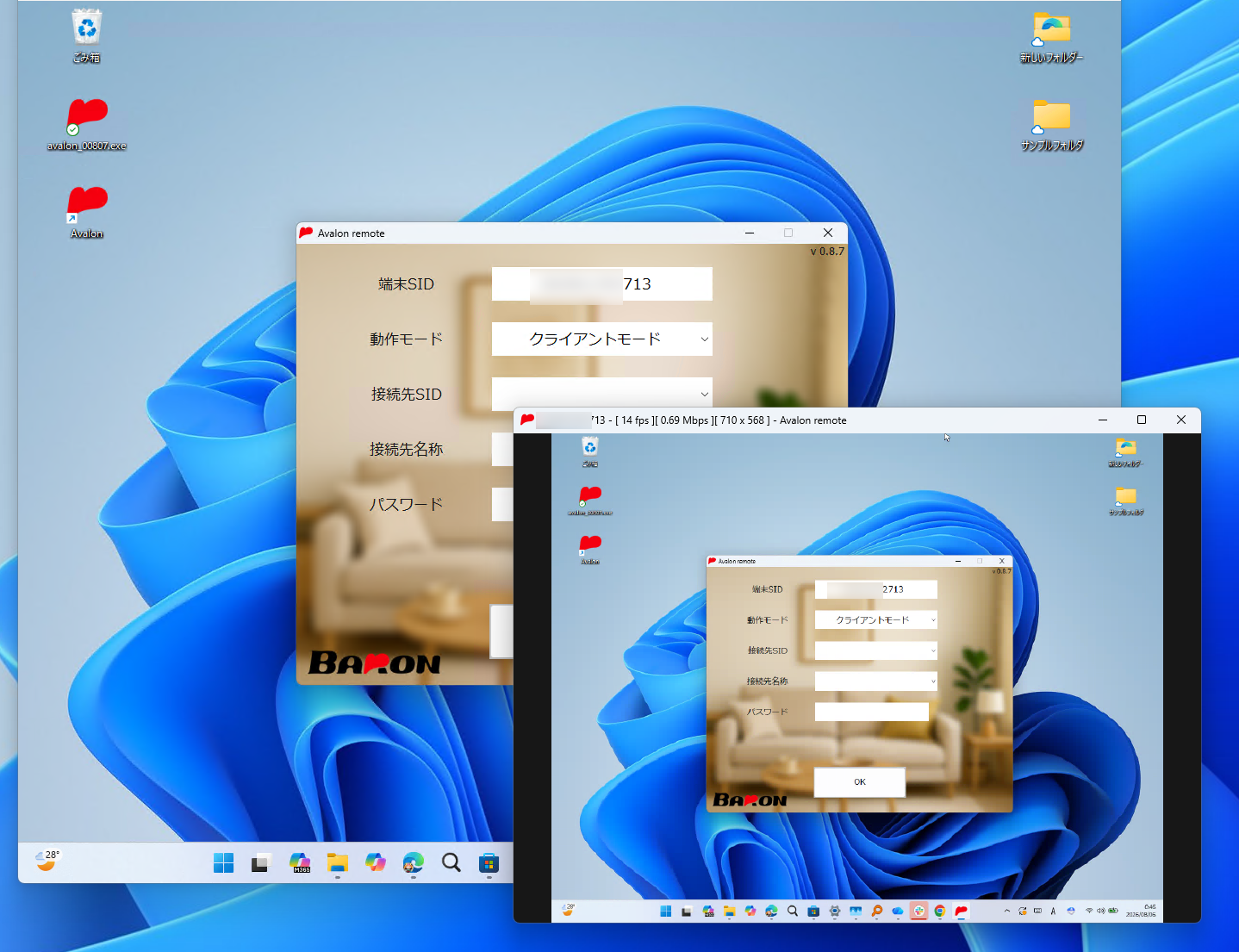Viewport: 1239px width, 952px height.
Task: Select the 新しいフォルダー folder on the outer desktop
Action: tap(1052, 36)
